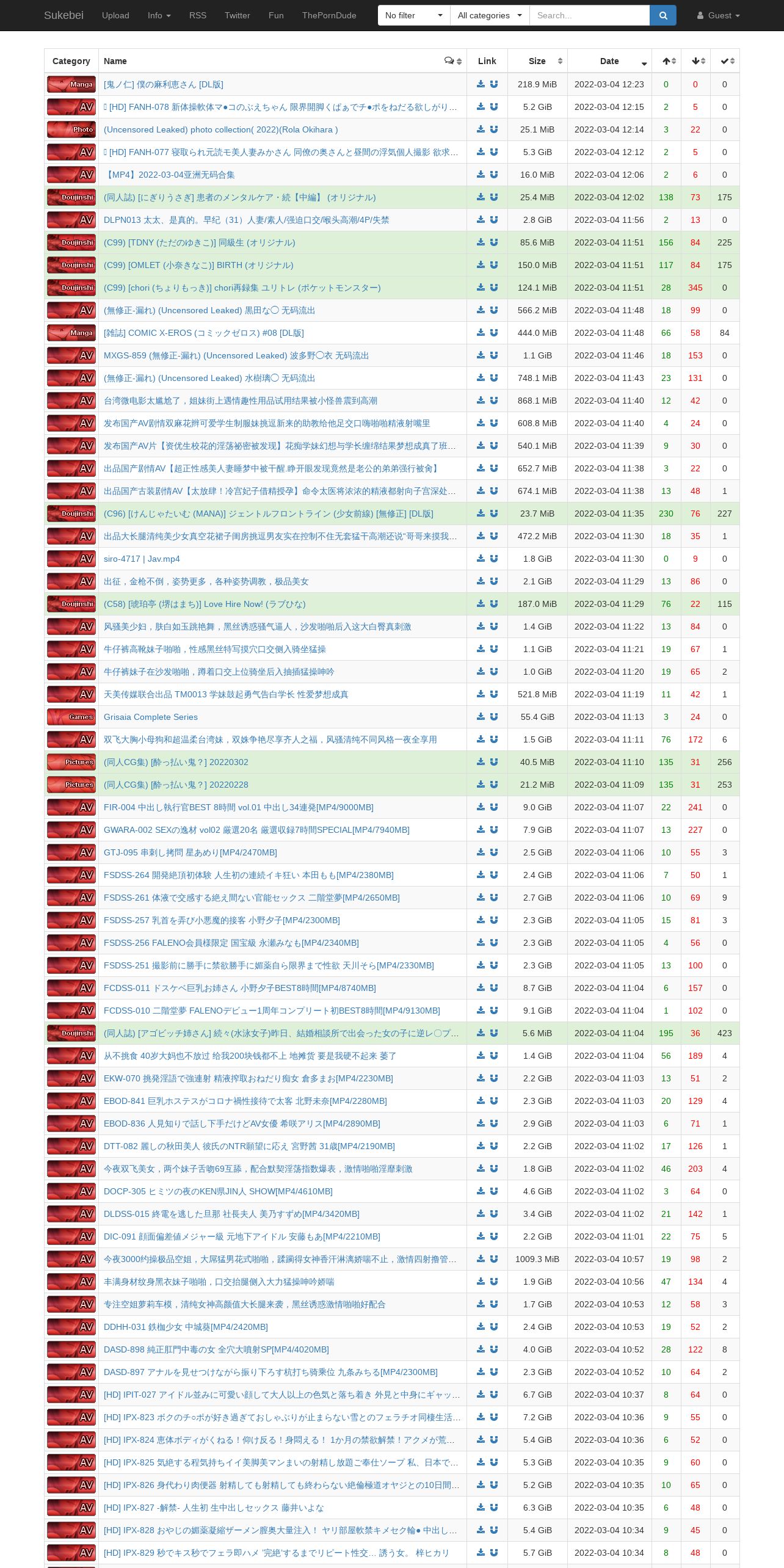Click the Category column header
Viewport: 784px width, 1568px height.
click(x=71, y=61)
